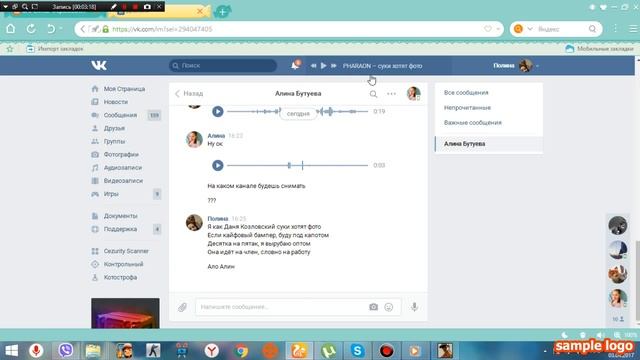Screen dimensions: 640x360
Task: Click the browser address bar URL
Action: pos(162,29)
